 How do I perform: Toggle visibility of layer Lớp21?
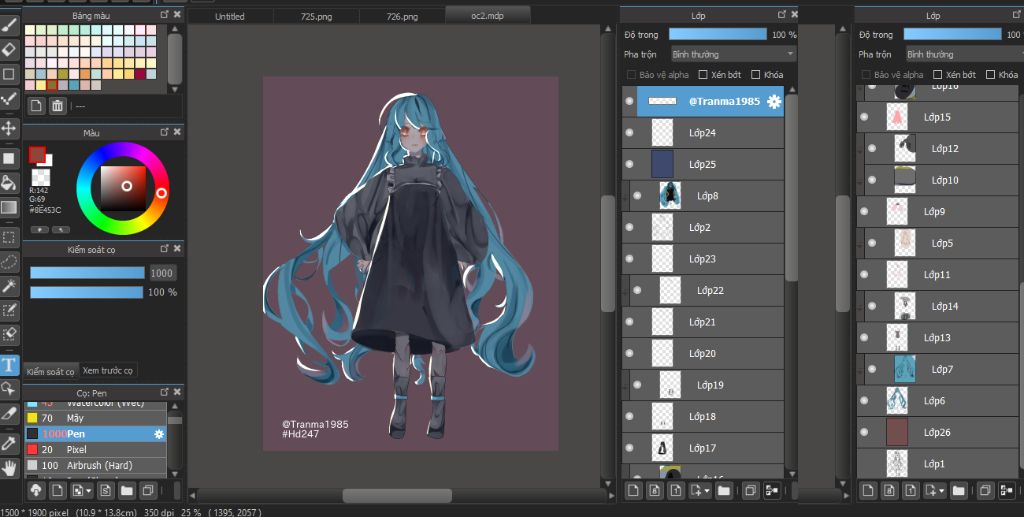[x=630, y=322]
